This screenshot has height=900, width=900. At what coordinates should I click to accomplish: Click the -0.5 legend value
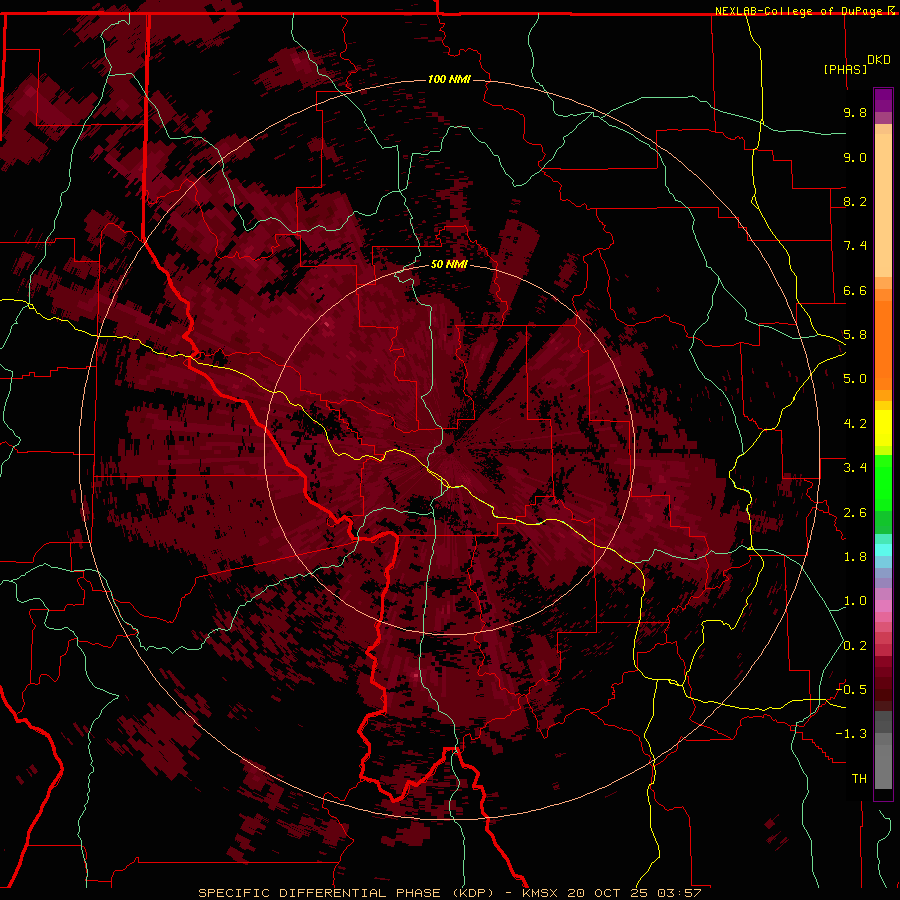tap(851, 690)
